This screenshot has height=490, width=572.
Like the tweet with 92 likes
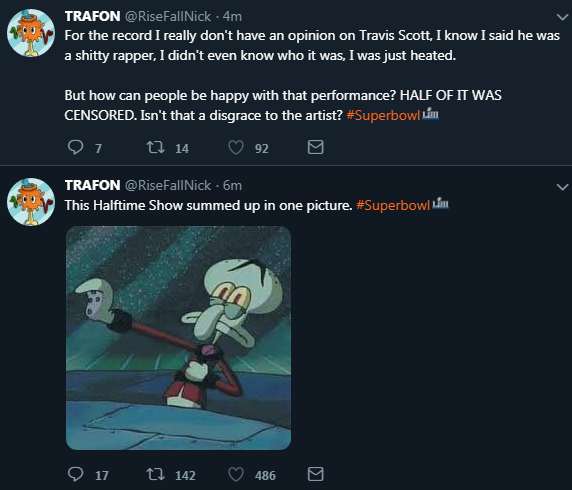[236, 147]
